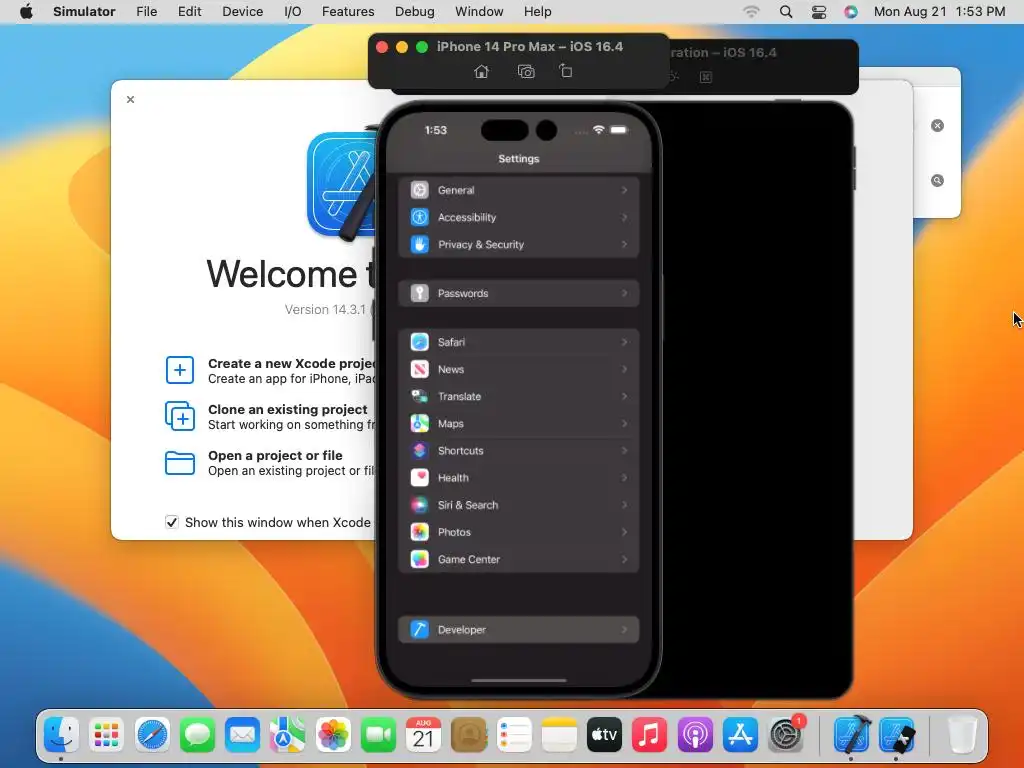Image resolution: width=1024 pixels, height=768 pixels.
Task: Close the Welcome to Xcode window
Action: click(x=131, y=99)
